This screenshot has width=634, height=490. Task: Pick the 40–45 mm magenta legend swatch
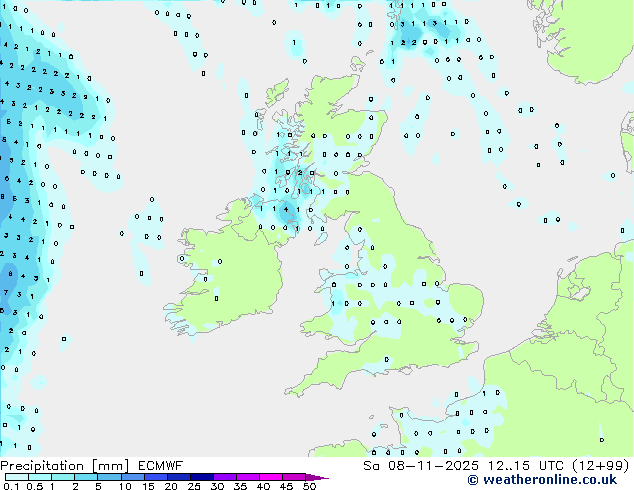pyautogui.click(x=271, y=477)
